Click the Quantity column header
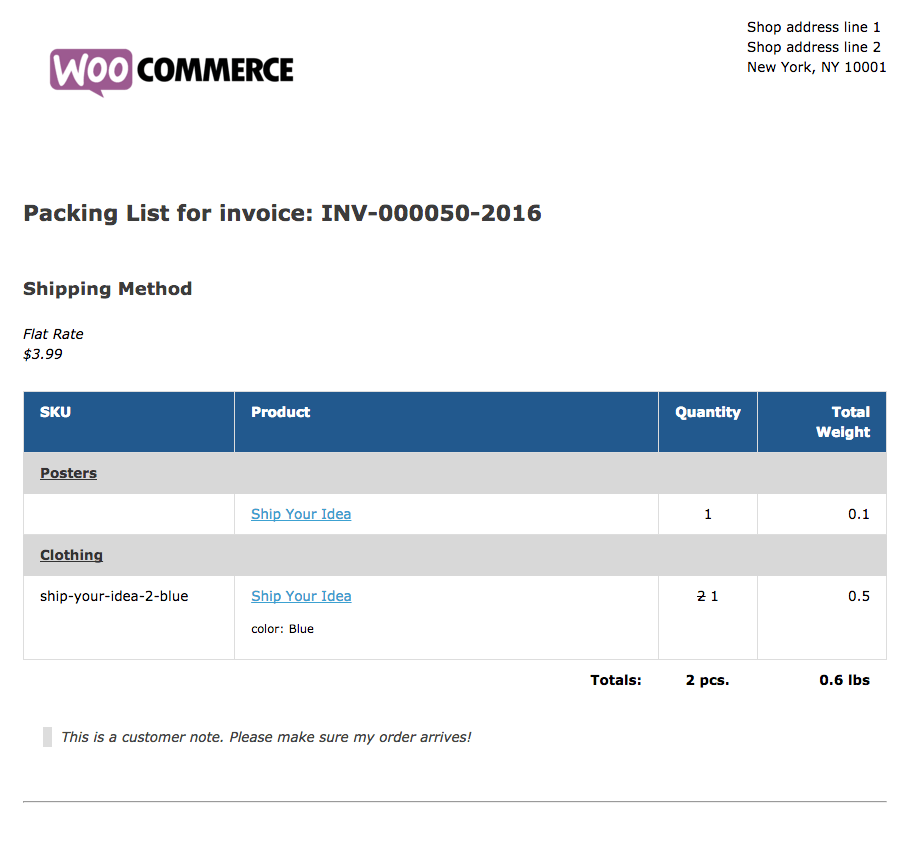905x849 pixels. [x=708, y=412]
